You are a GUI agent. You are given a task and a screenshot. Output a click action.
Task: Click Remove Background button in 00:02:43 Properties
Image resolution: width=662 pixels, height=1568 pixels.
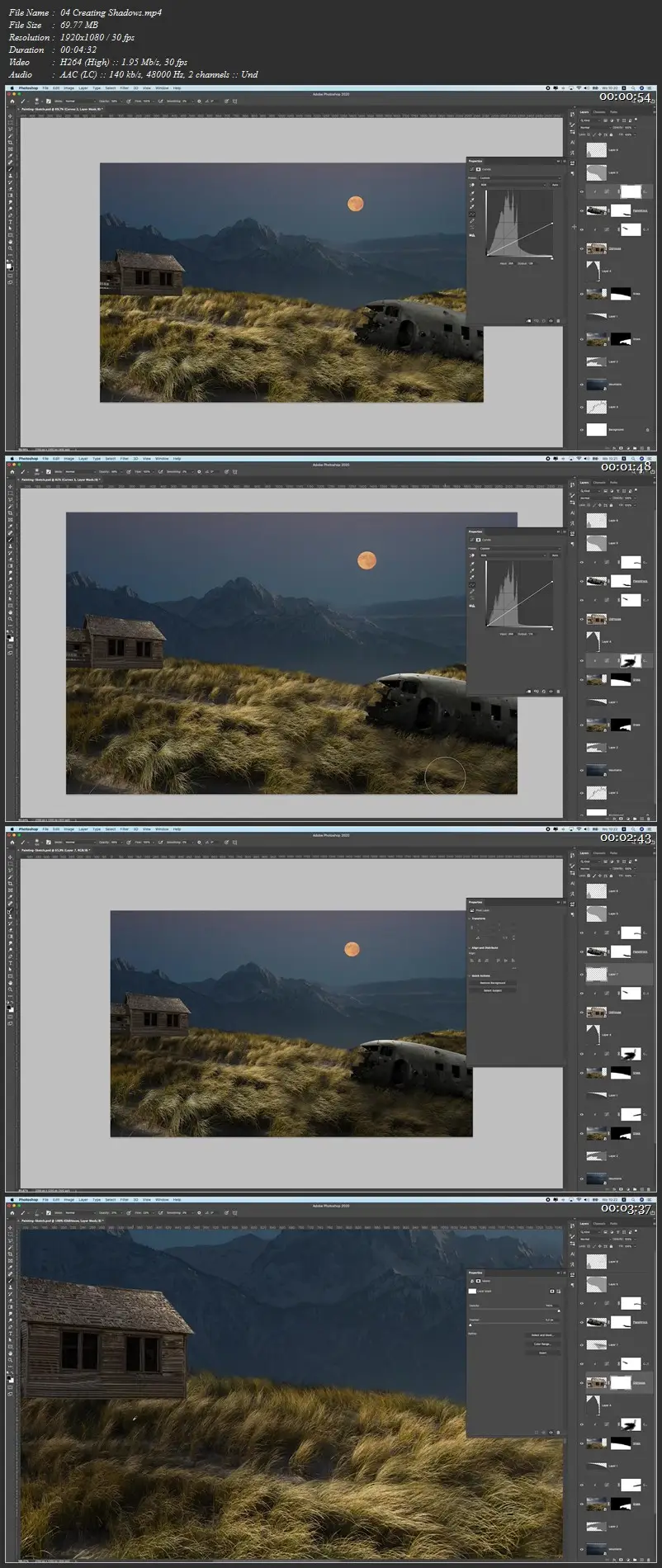point(493,983)
